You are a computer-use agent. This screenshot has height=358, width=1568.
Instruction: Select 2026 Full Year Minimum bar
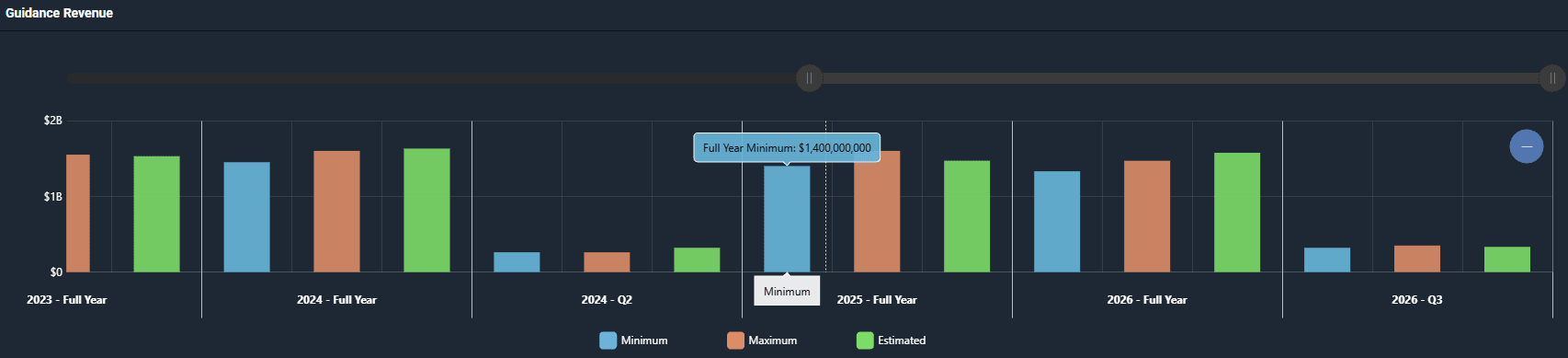coord(1057,222)
